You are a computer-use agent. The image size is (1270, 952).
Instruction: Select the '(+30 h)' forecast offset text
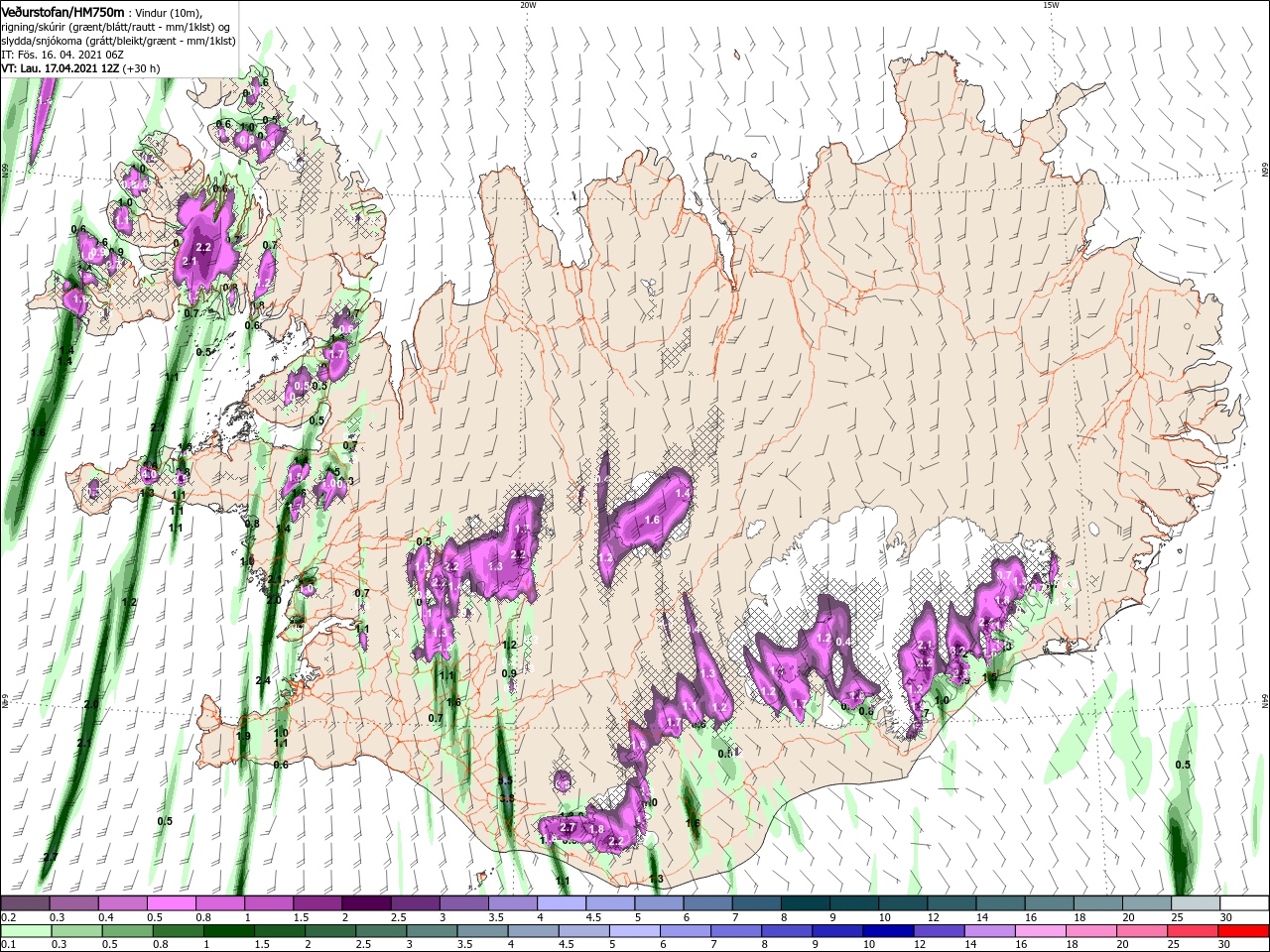coord(142,68)
